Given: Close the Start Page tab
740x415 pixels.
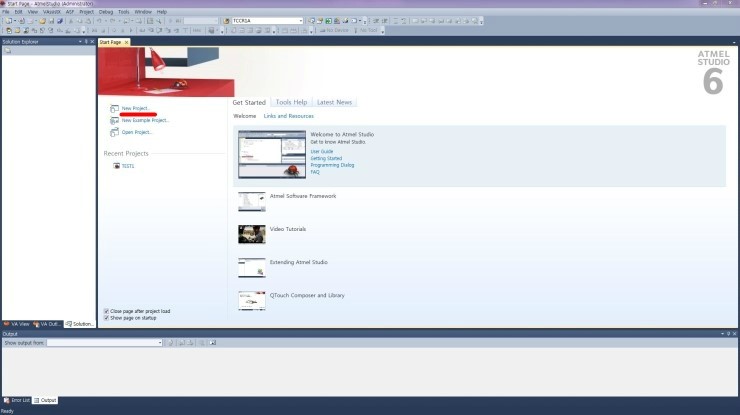Looking at the screenshot, I should [126, 42].
